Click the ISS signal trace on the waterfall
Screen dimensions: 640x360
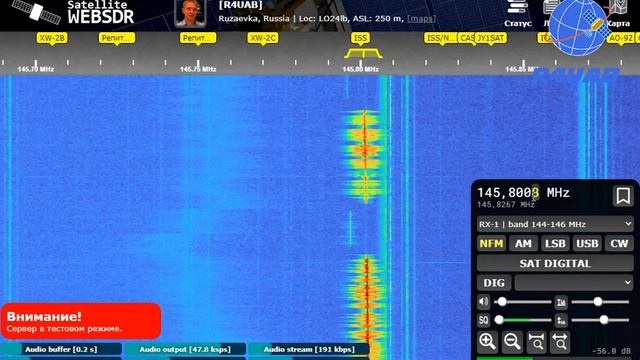click(365, 155)
